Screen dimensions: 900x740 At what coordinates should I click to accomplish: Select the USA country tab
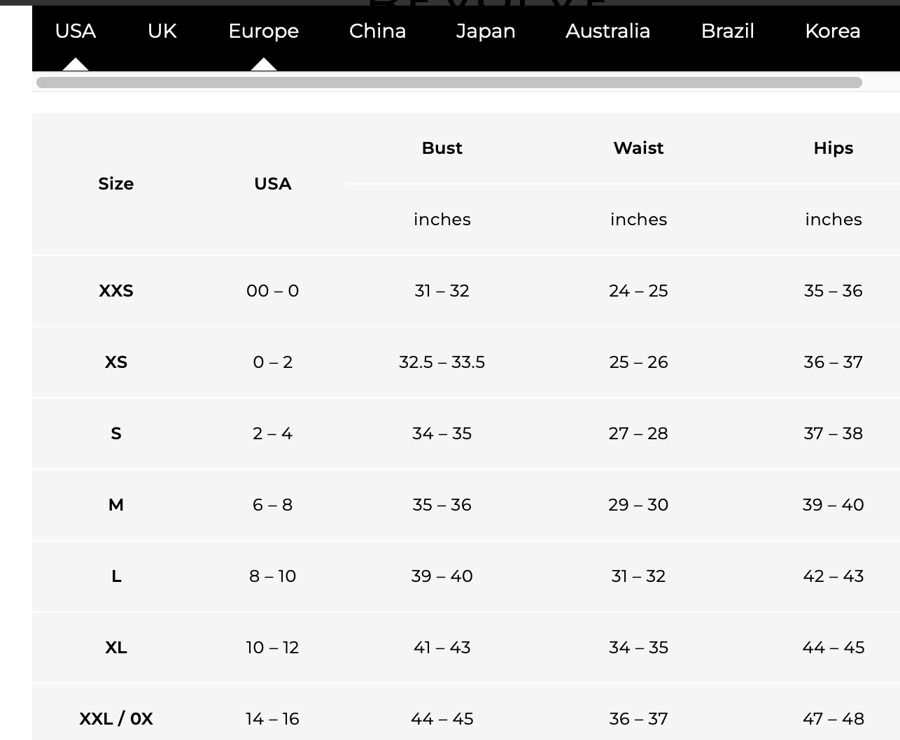coord(75,31)
